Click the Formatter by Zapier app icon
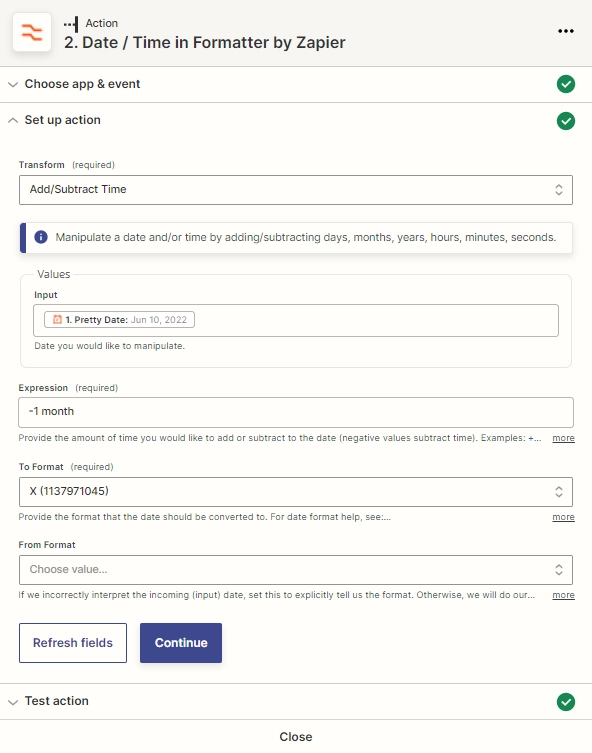592x753 pixels. 32,32
